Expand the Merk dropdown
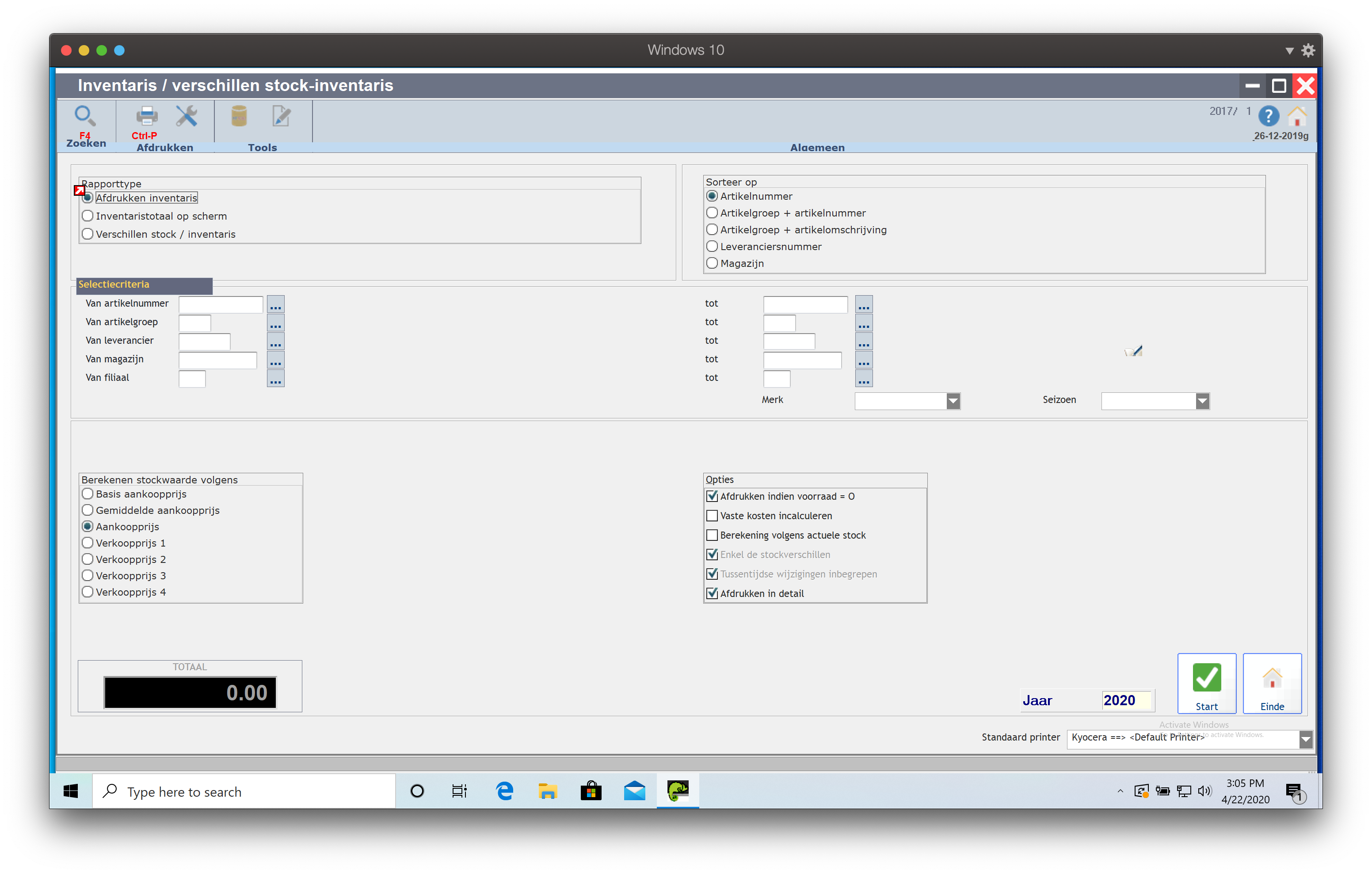Viewport: 1372px width, 874px height. click(x=953, y=401)
